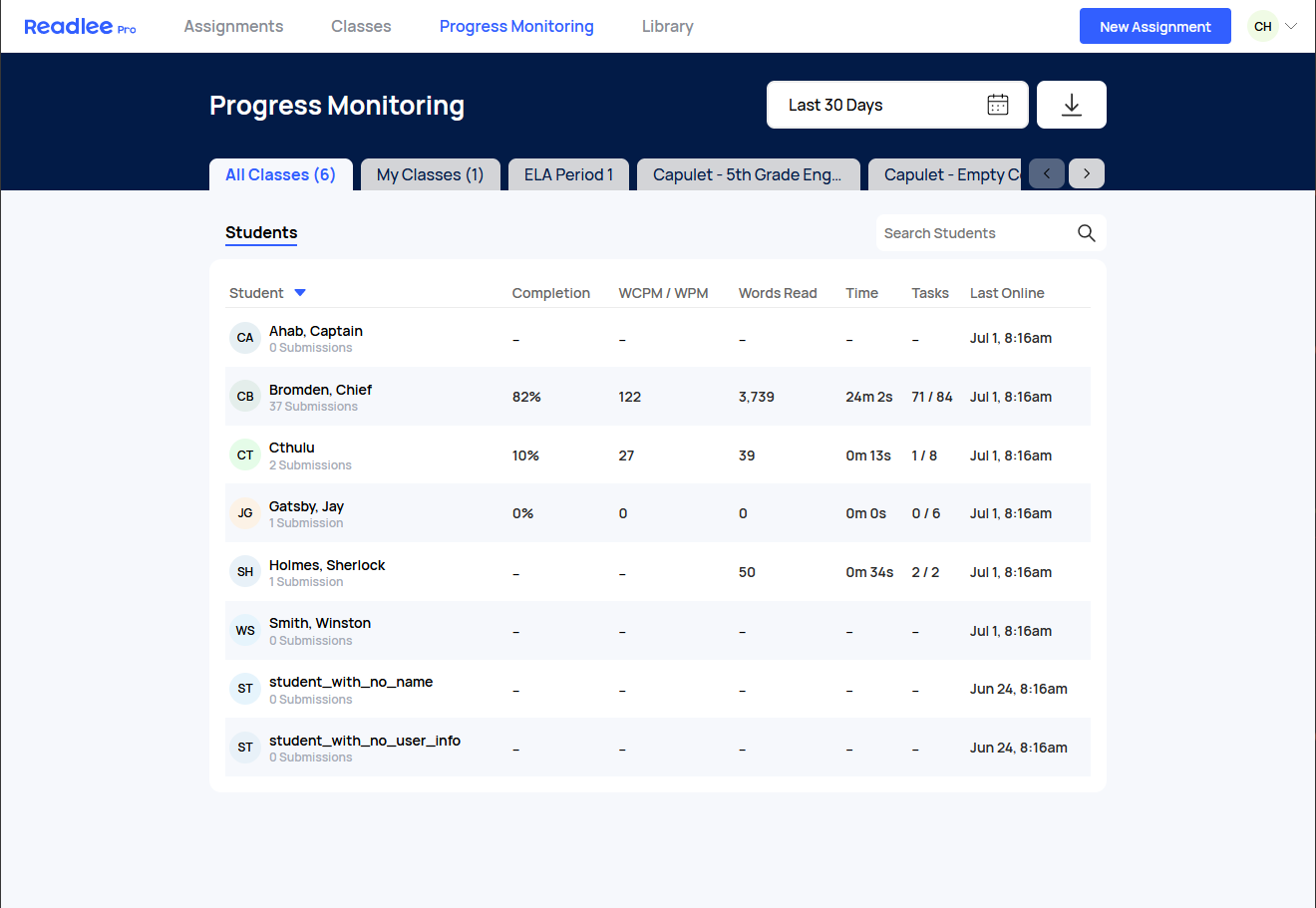1316x908 pixels.
Task: Click Bromden's 3,739 words read
Action: point(756,397)
